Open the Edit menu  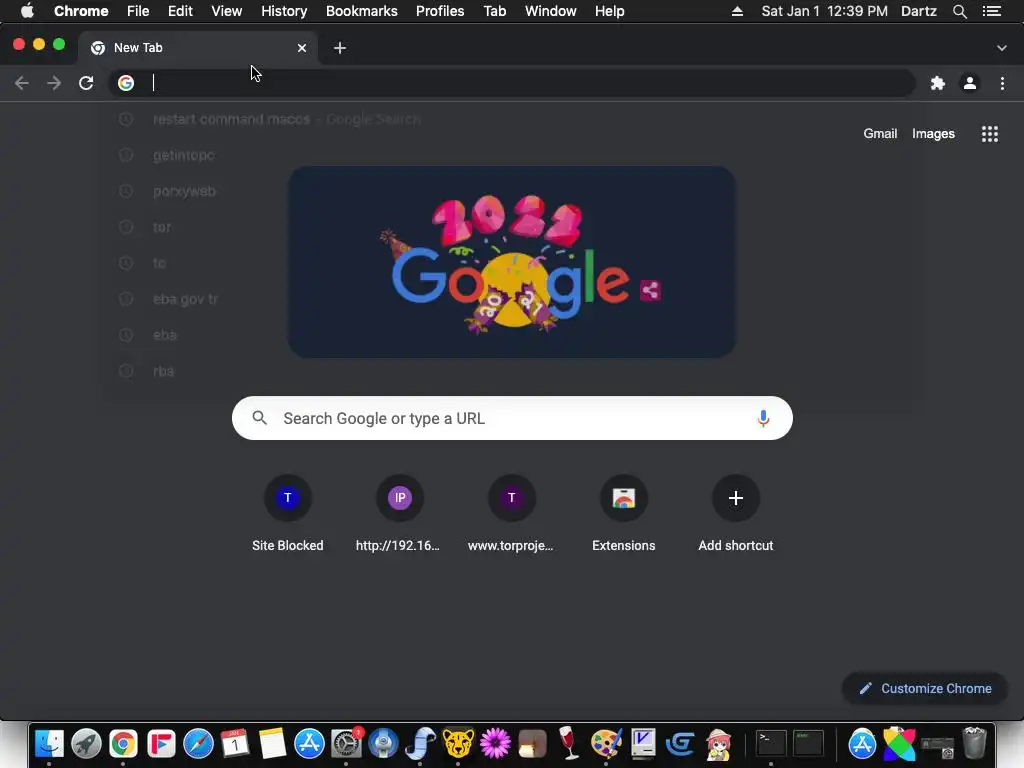(180, 11)
